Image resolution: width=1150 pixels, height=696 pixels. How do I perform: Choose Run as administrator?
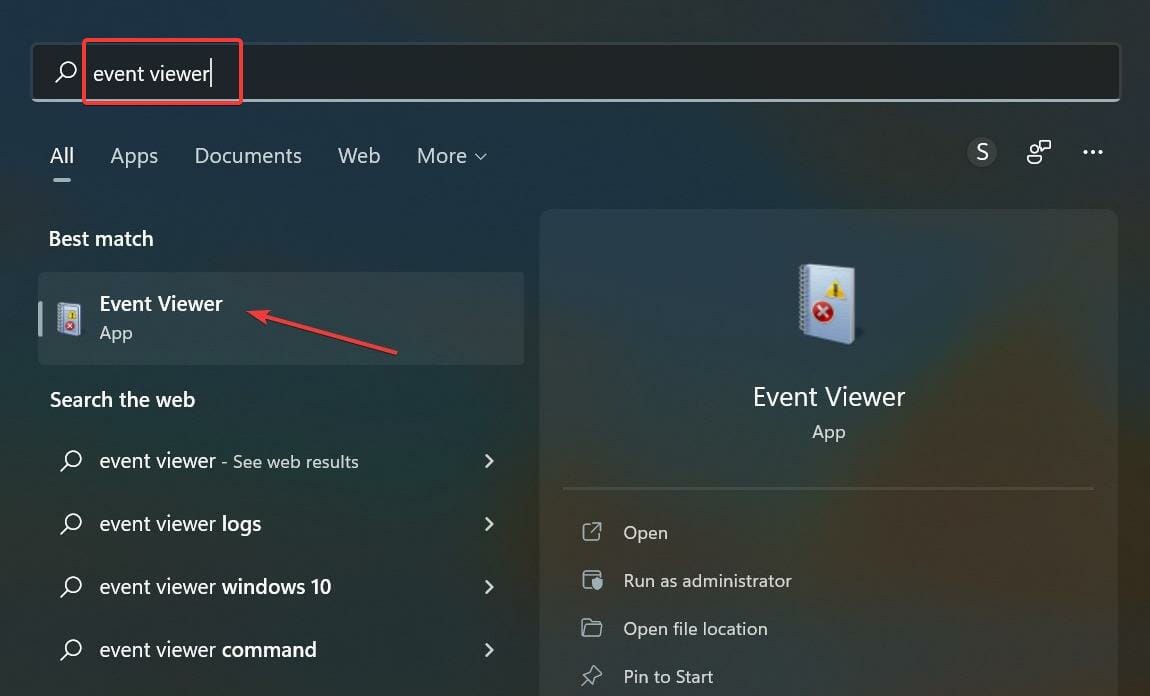coord(707,581)
